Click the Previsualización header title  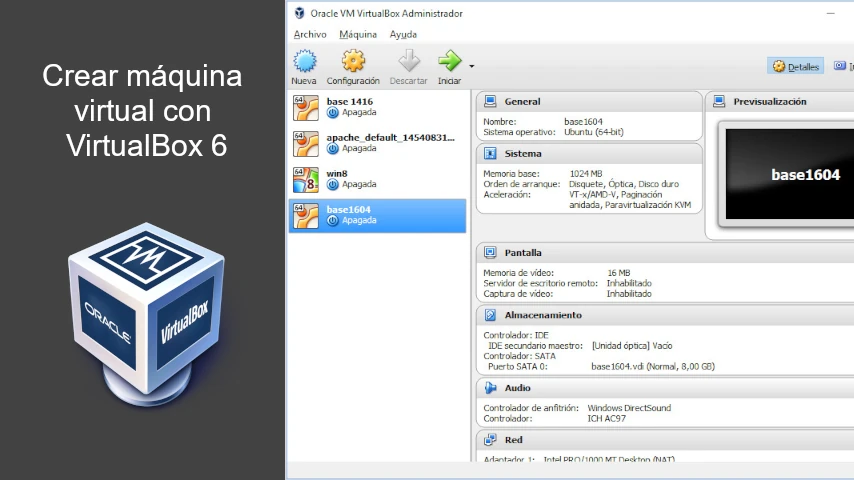770,102
